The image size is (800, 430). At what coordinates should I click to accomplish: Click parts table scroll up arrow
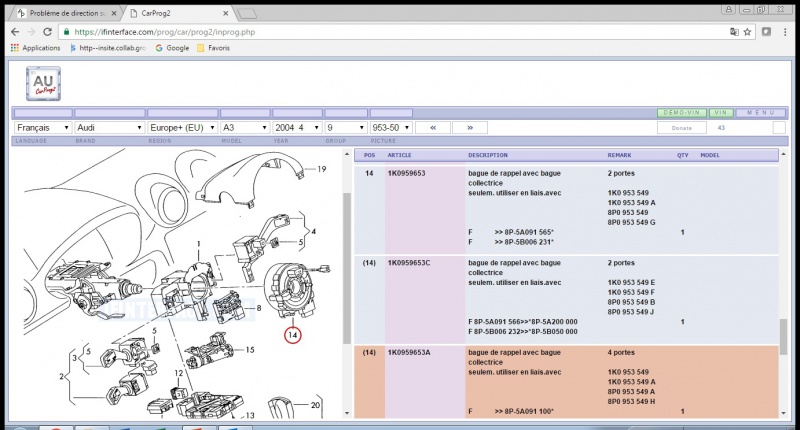[x=783, y=155]
